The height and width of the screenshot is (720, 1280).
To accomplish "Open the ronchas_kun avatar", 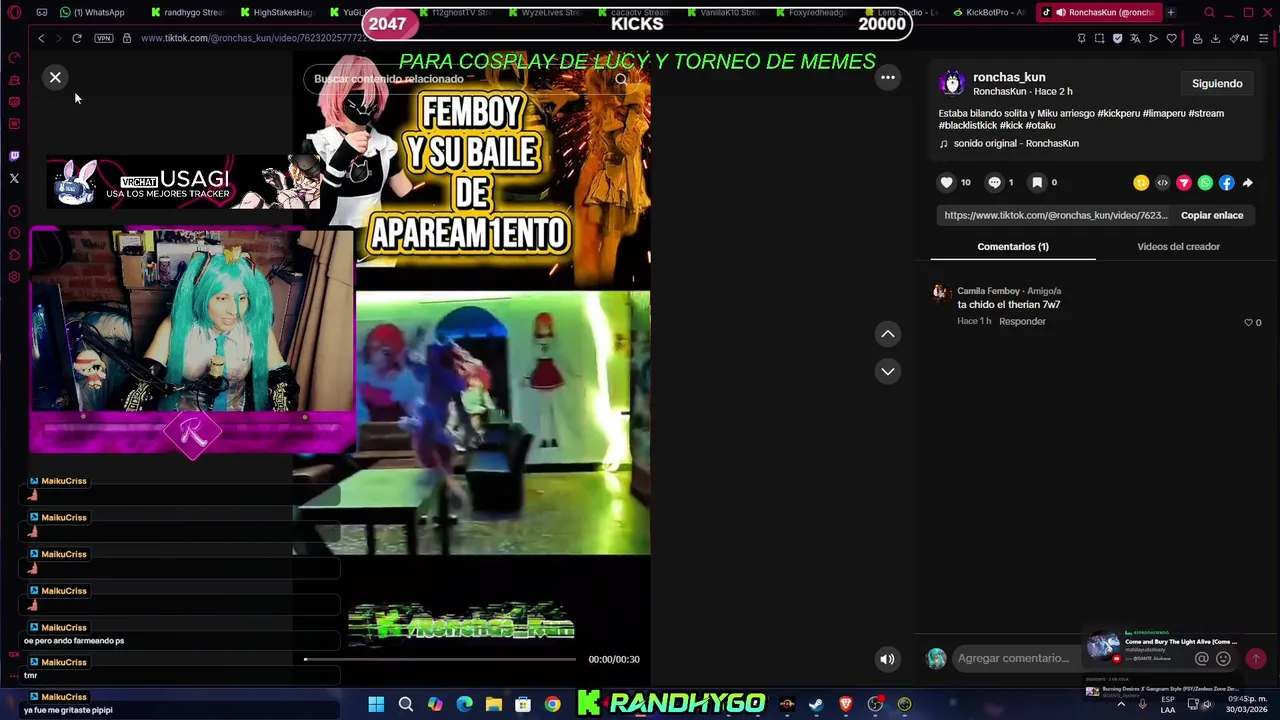I will tap(952, 83).
